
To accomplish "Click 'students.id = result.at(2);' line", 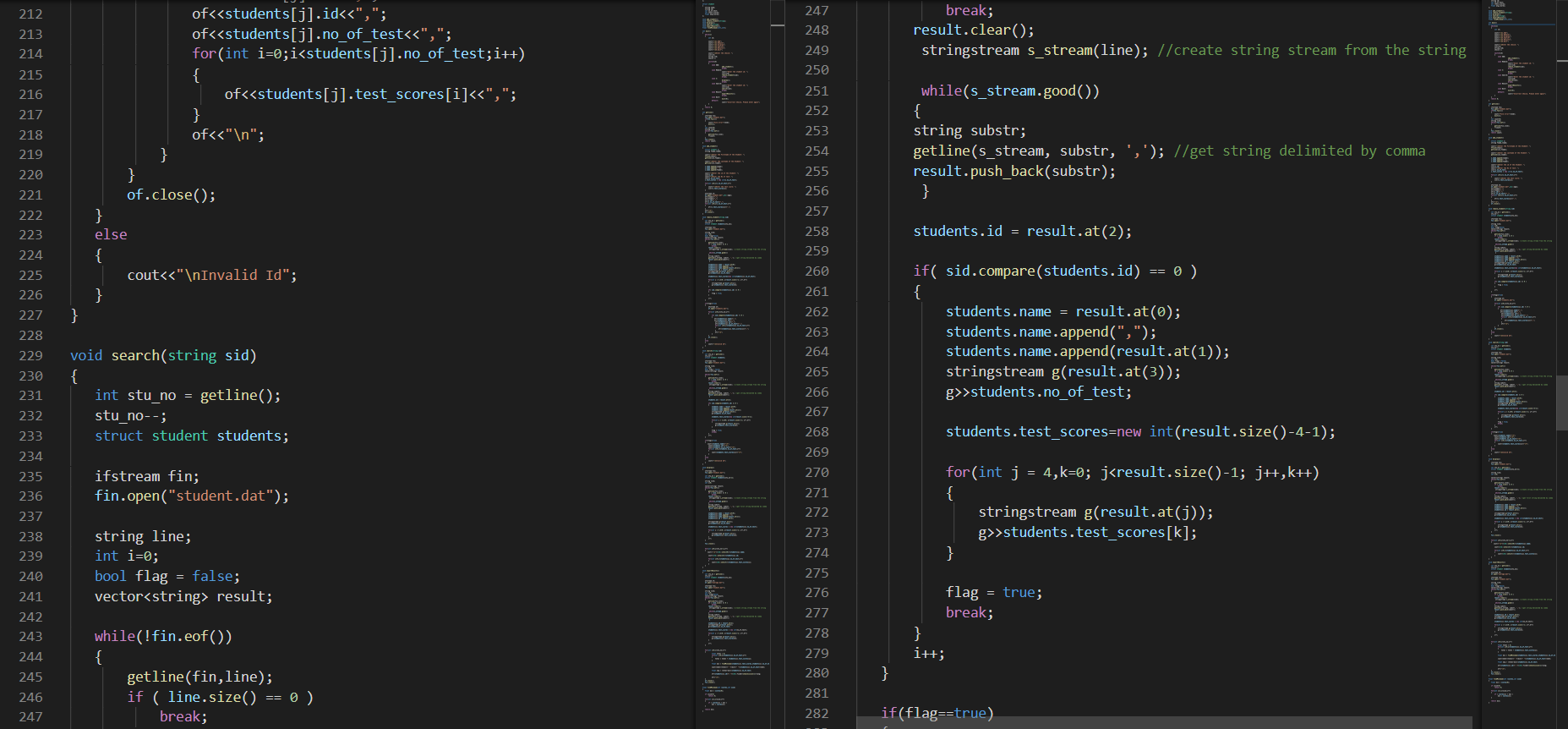I will point(1023,231).
